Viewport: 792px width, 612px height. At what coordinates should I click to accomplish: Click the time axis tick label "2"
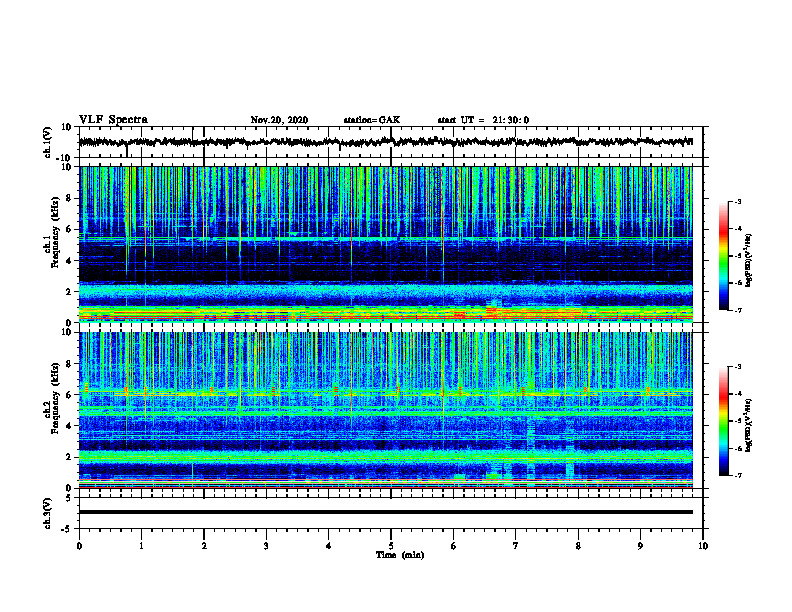coord(204,546)
